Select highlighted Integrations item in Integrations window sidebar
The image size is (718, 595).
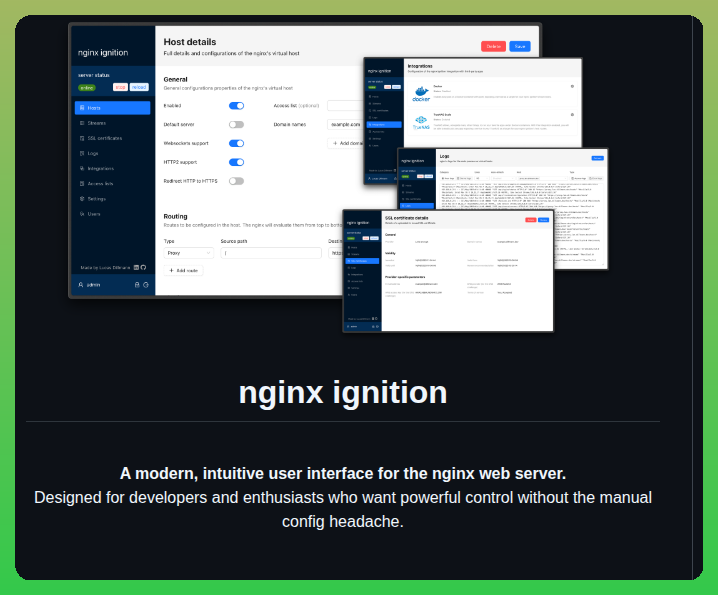(x=384, y=125)
